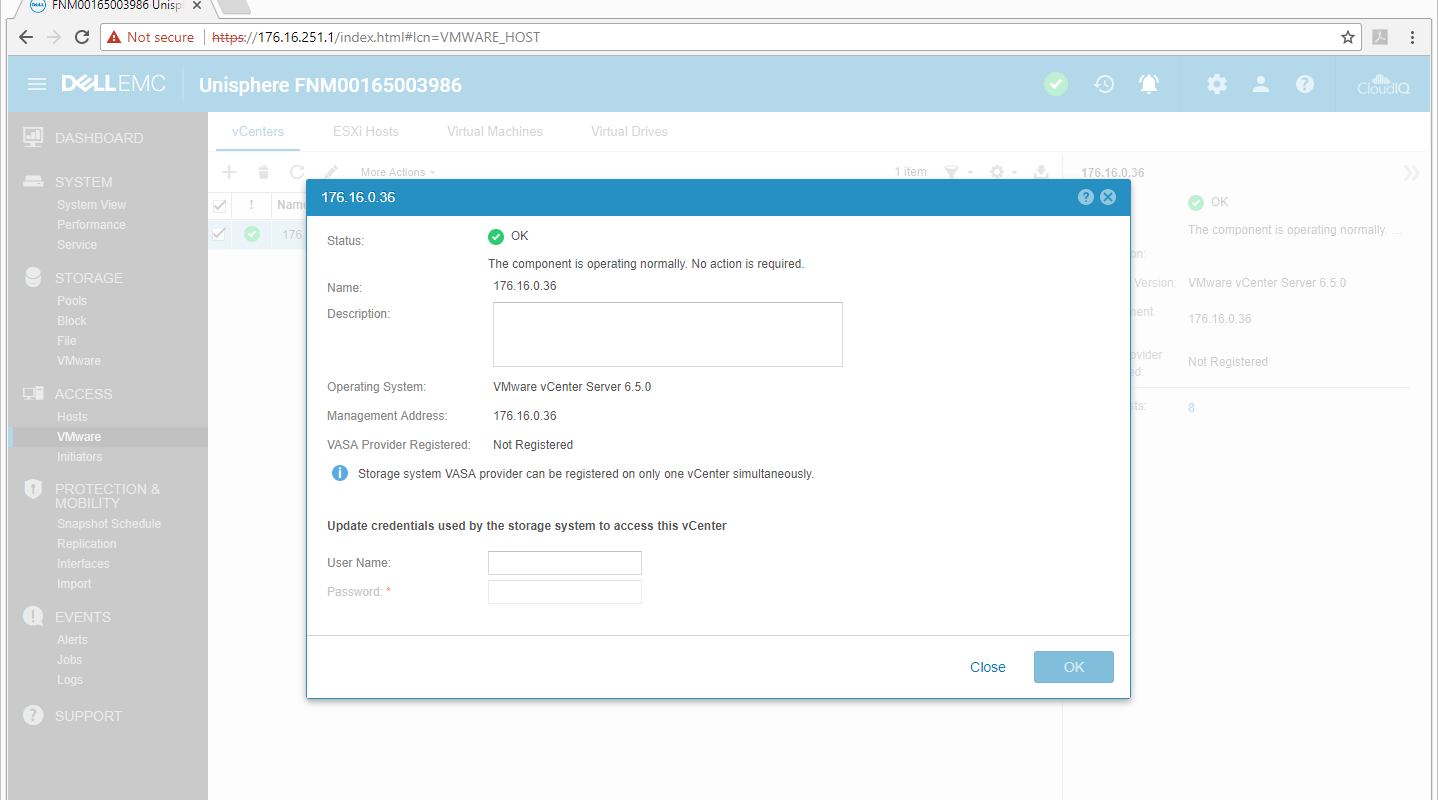Click the green system health status icon

1056,84
